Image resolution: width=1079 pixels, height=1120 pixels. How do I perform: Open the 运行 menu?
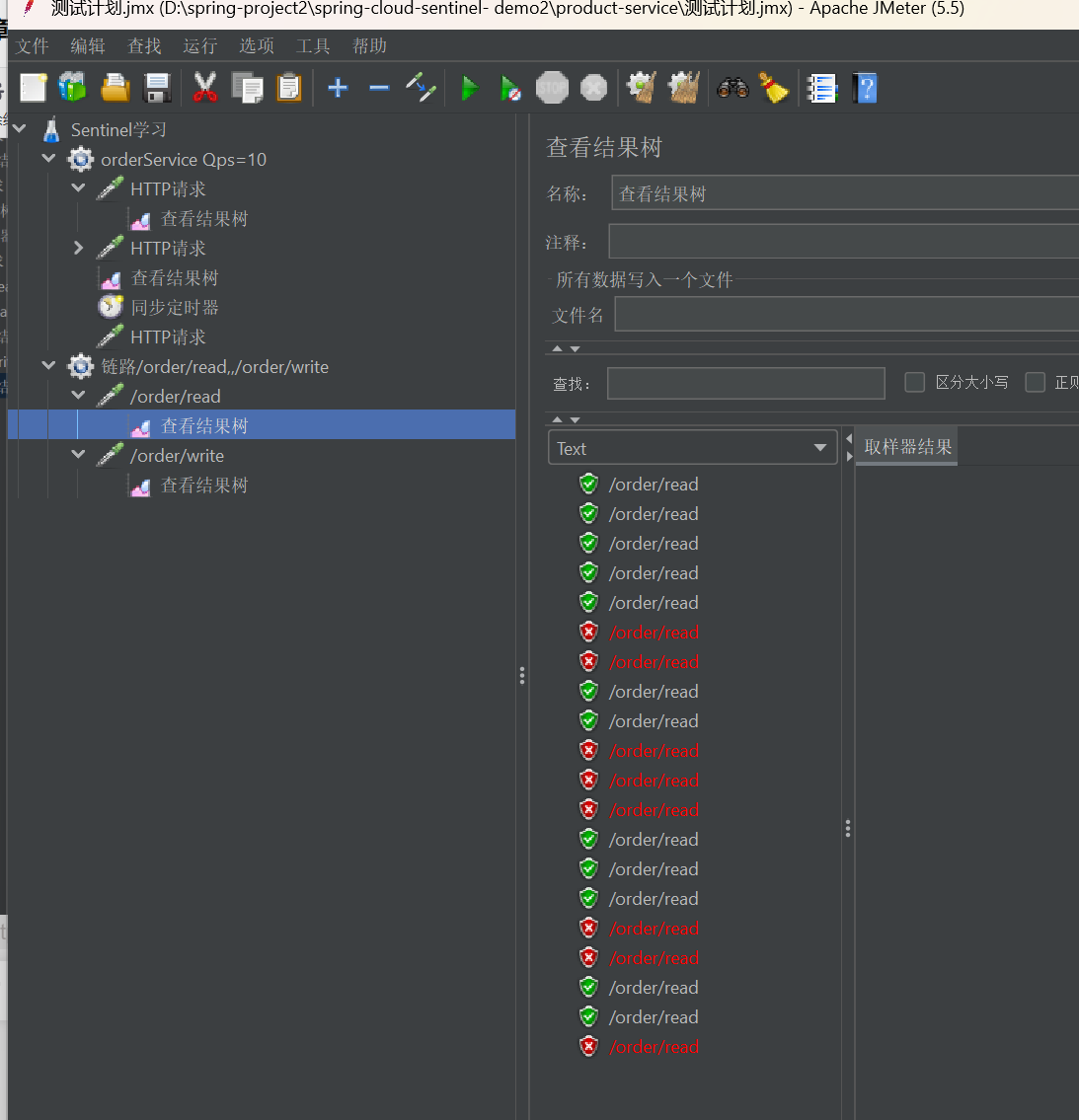pyautogui.click(x=200, y=46)
